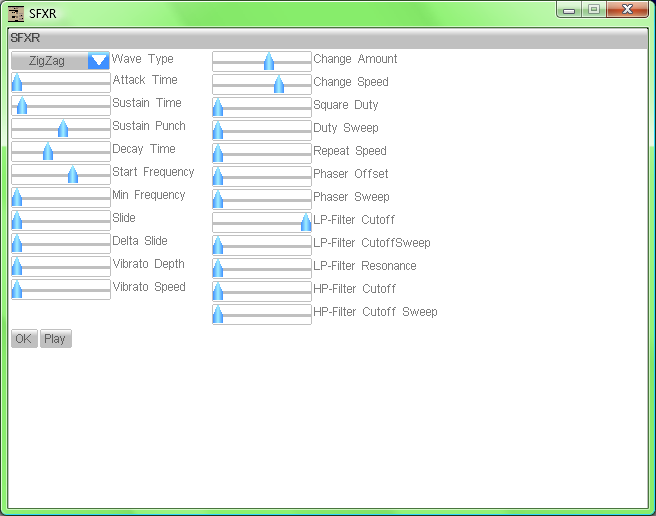The image size is (656, 516).
Task: Click the Slide slider
Action: (x=61, y=221)
